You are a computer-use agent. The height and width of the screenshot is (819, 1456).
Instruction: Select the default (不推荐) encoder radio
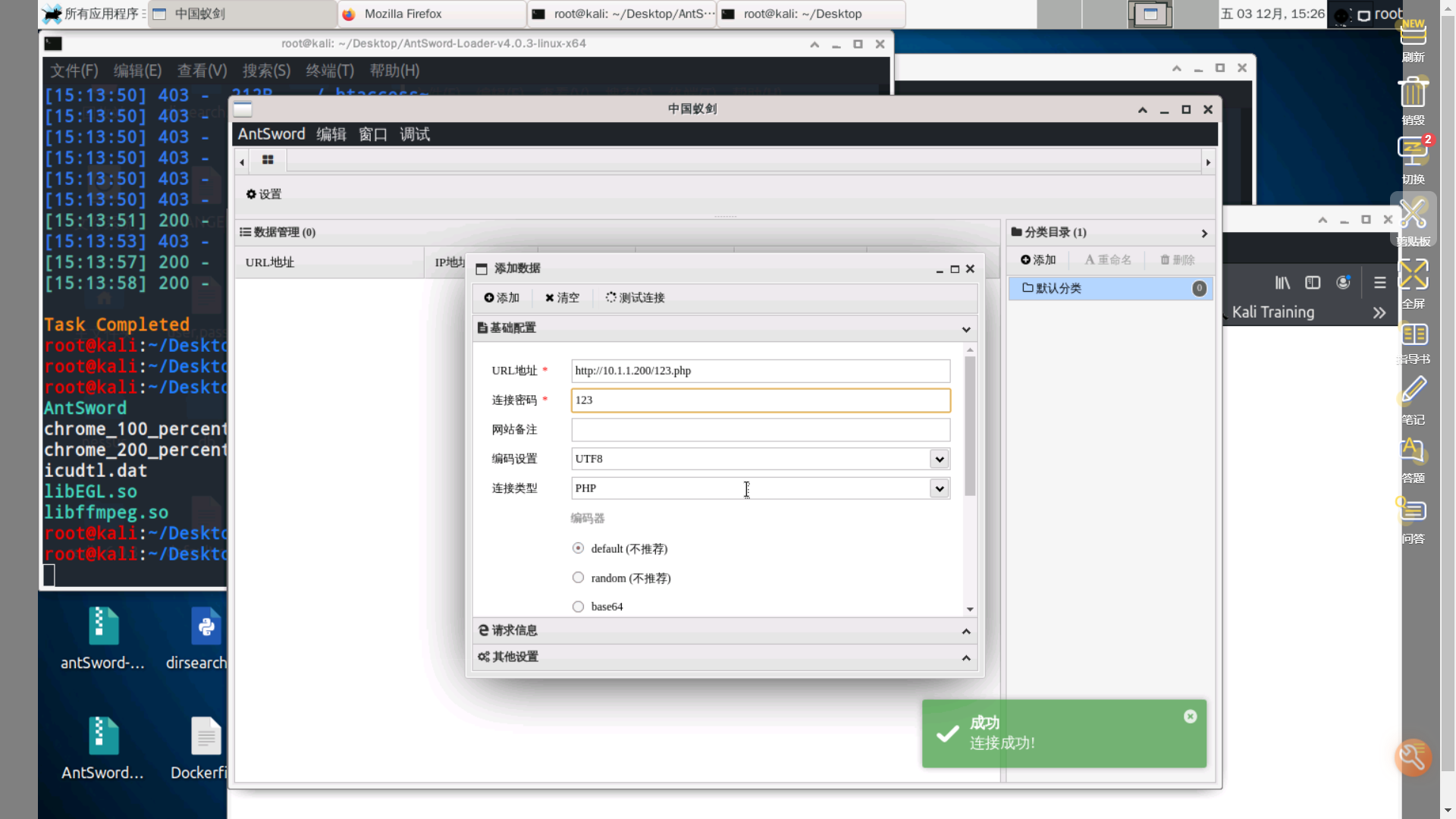click(579, 548)
